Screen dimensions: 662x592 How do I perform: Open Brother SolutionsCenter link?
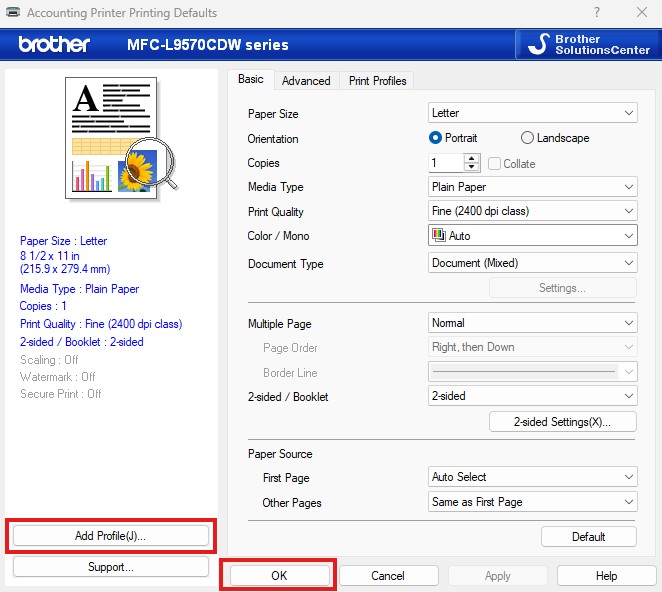588,44
